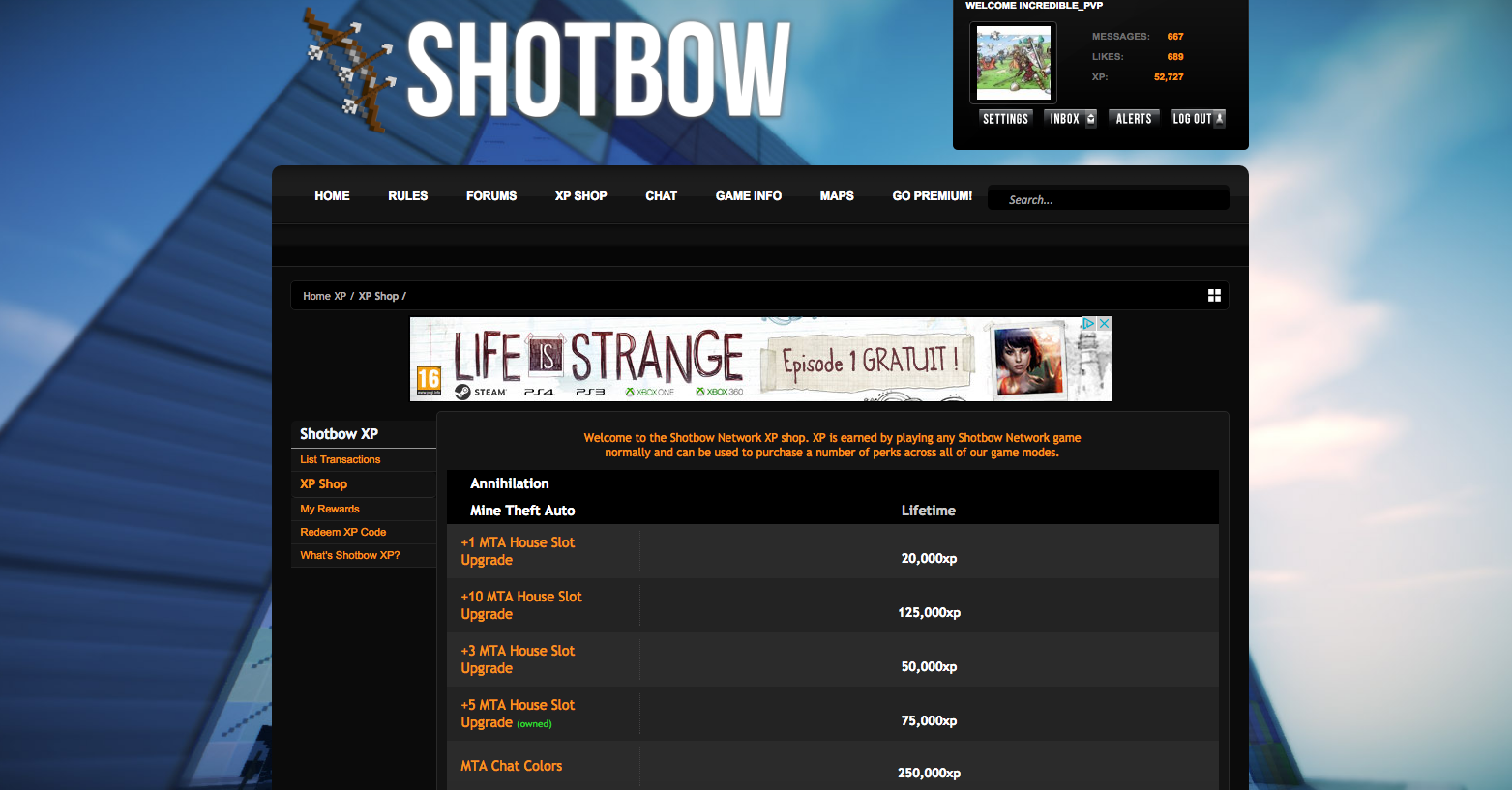Select XP Shop in the sidebar
Image resolution: width=1512 pixels, height=790 pixels.
click(323, 484)
